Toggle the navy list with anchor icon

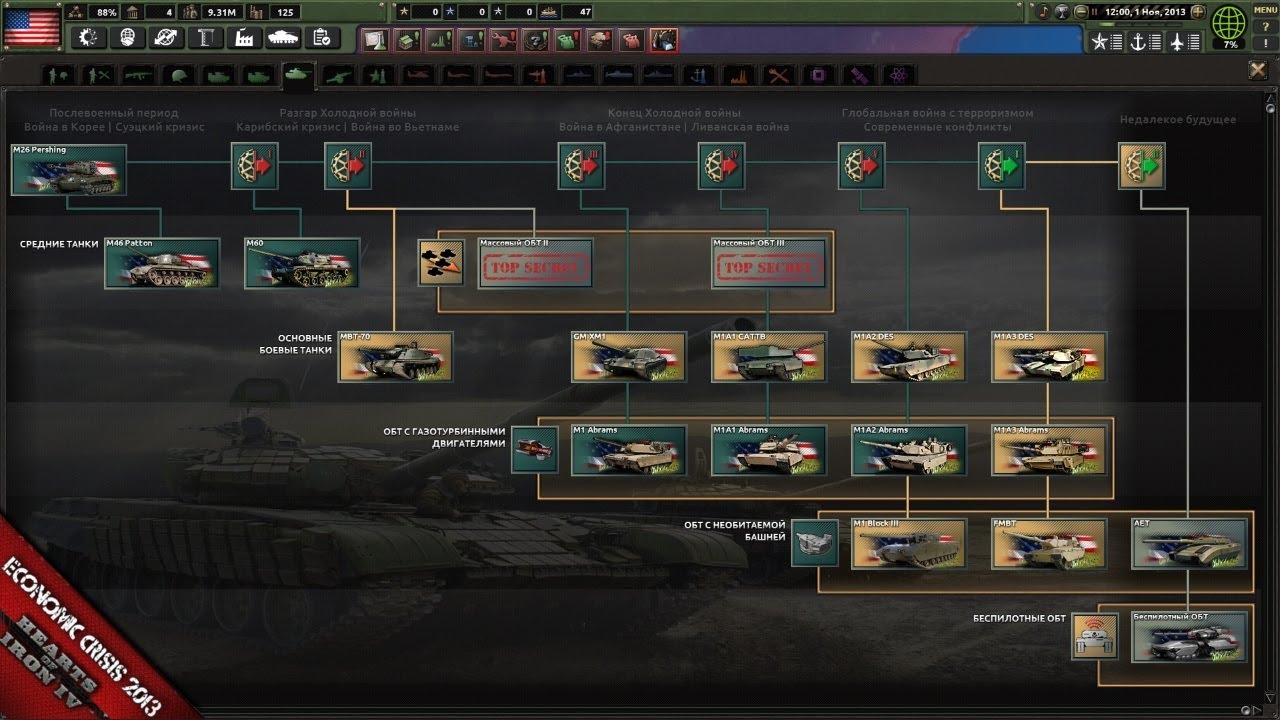tap(1145, 42)
